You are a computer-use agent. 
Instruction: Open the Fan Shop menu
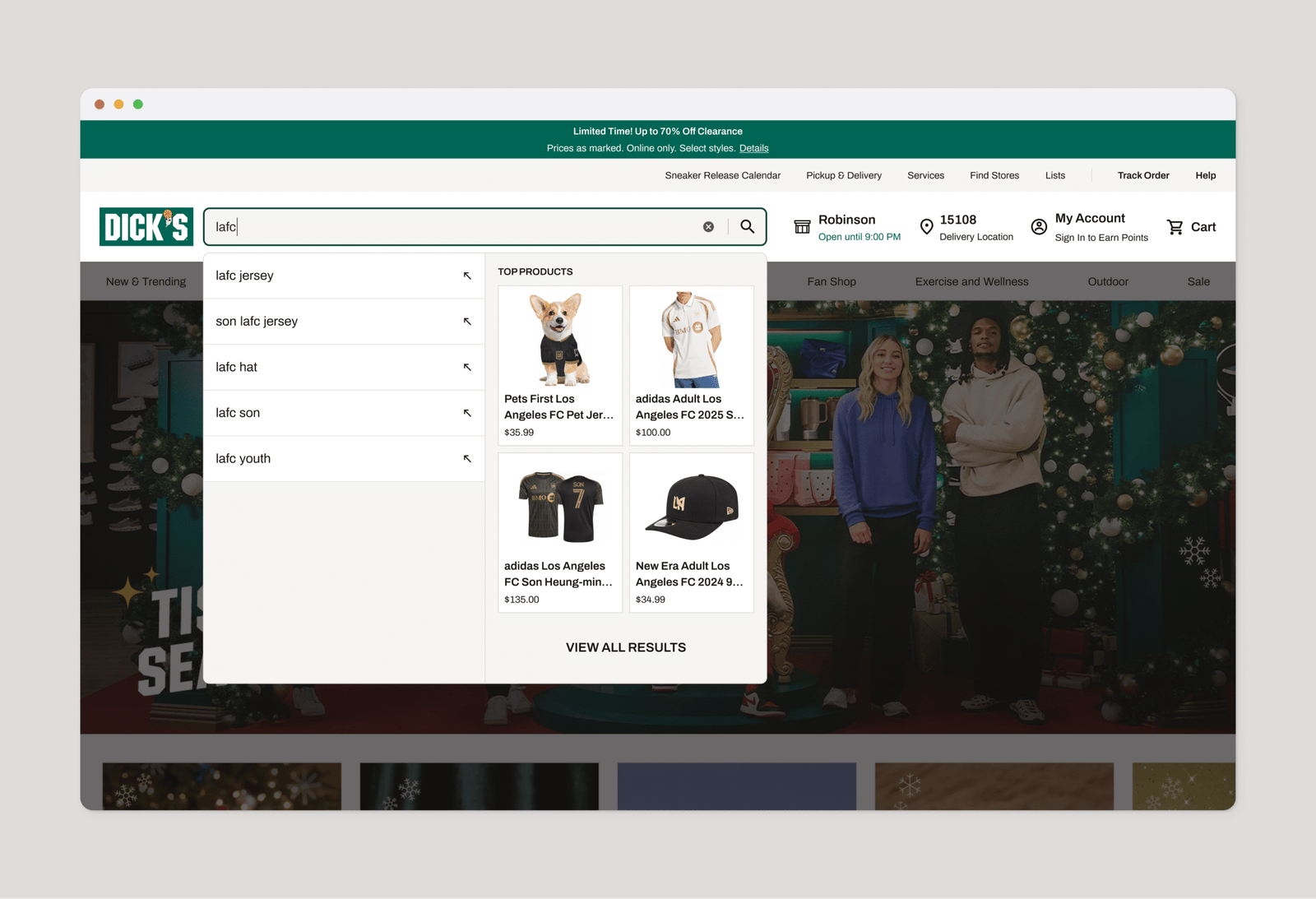(x=831, y=281)
